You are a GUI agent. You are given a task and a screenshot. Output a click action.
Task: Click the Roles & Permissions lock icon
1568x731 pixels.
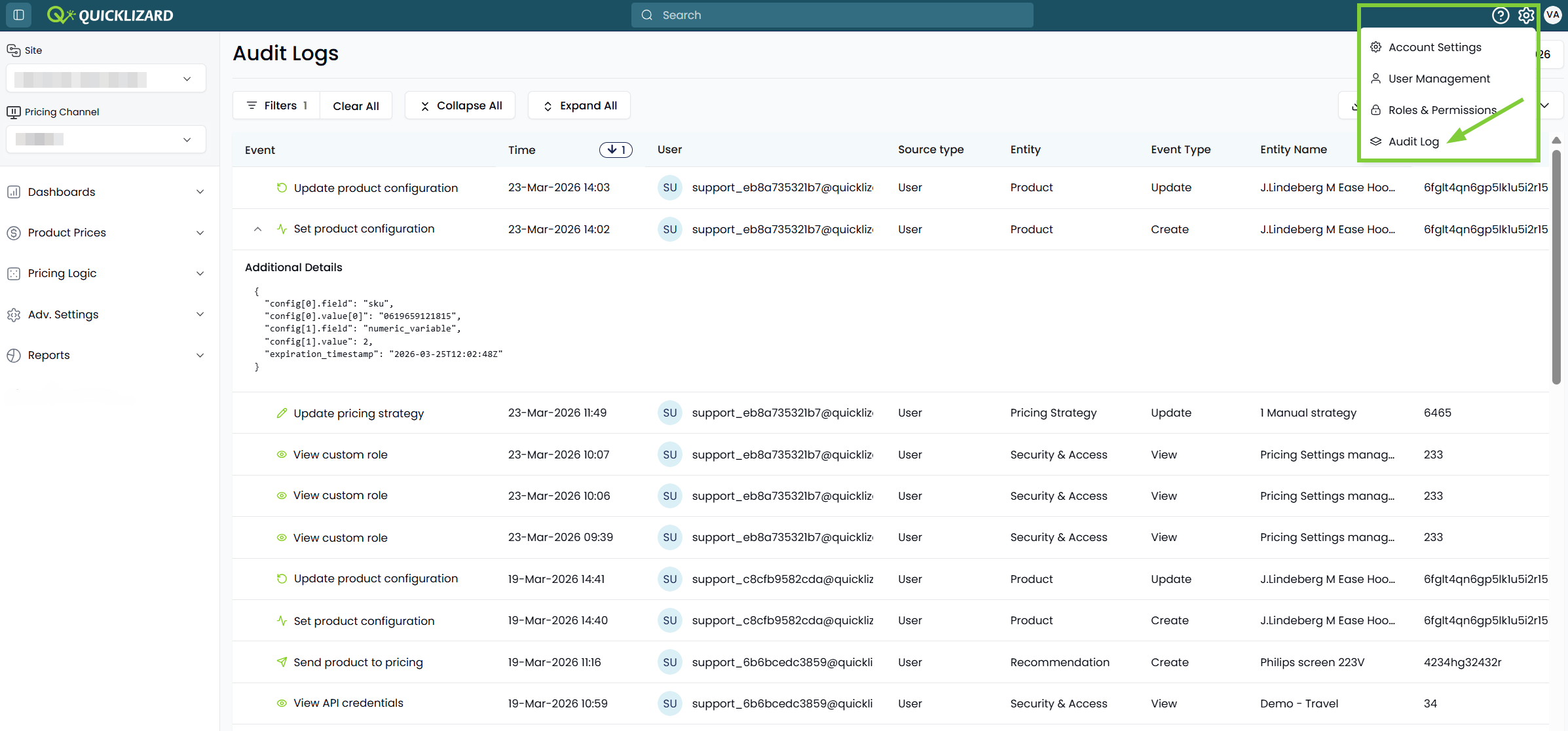point(1376,110)
